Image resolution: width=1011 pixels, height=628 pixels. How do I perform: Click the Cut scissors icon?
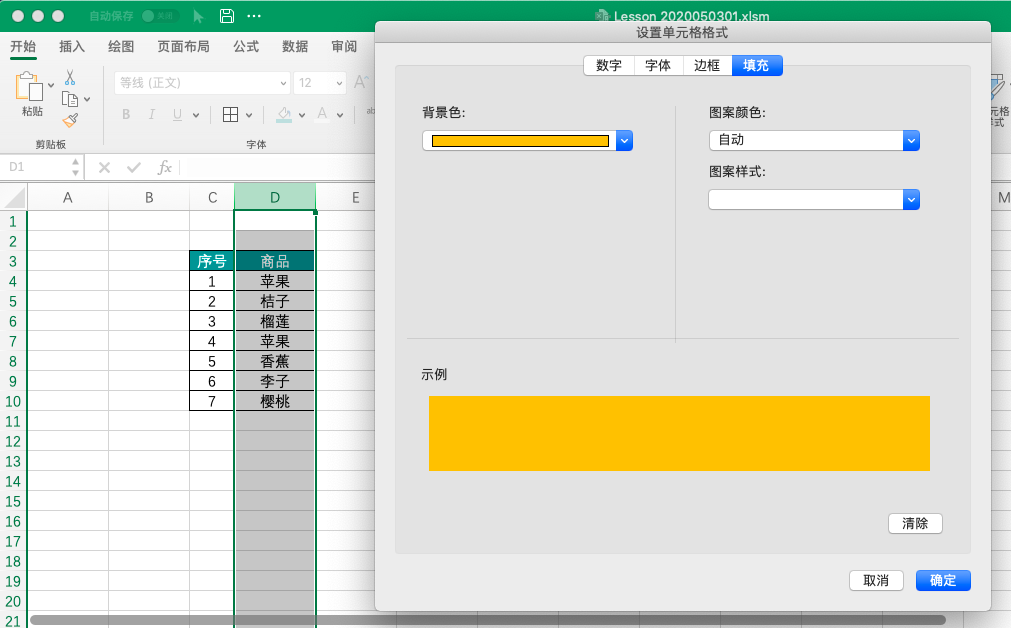click(70, 77)
